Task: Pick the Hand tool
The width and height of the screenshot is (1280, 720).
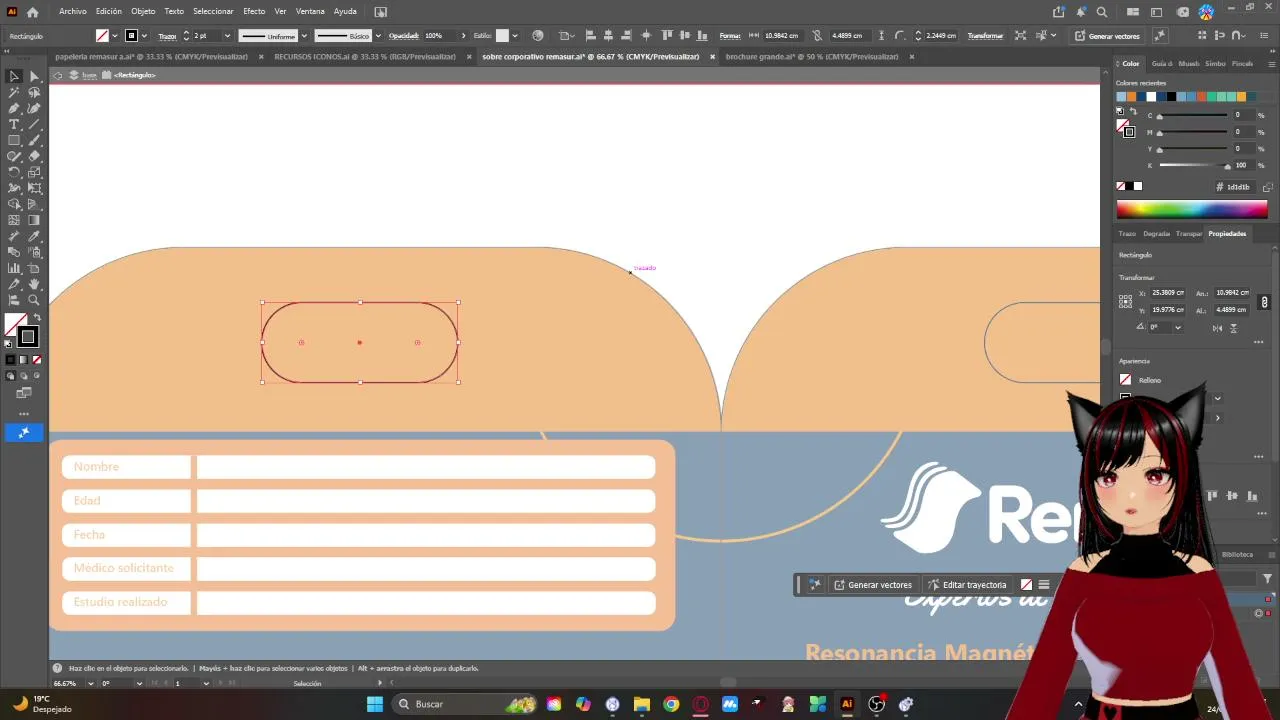Action: pyautogui.click(x=34, y=284)
